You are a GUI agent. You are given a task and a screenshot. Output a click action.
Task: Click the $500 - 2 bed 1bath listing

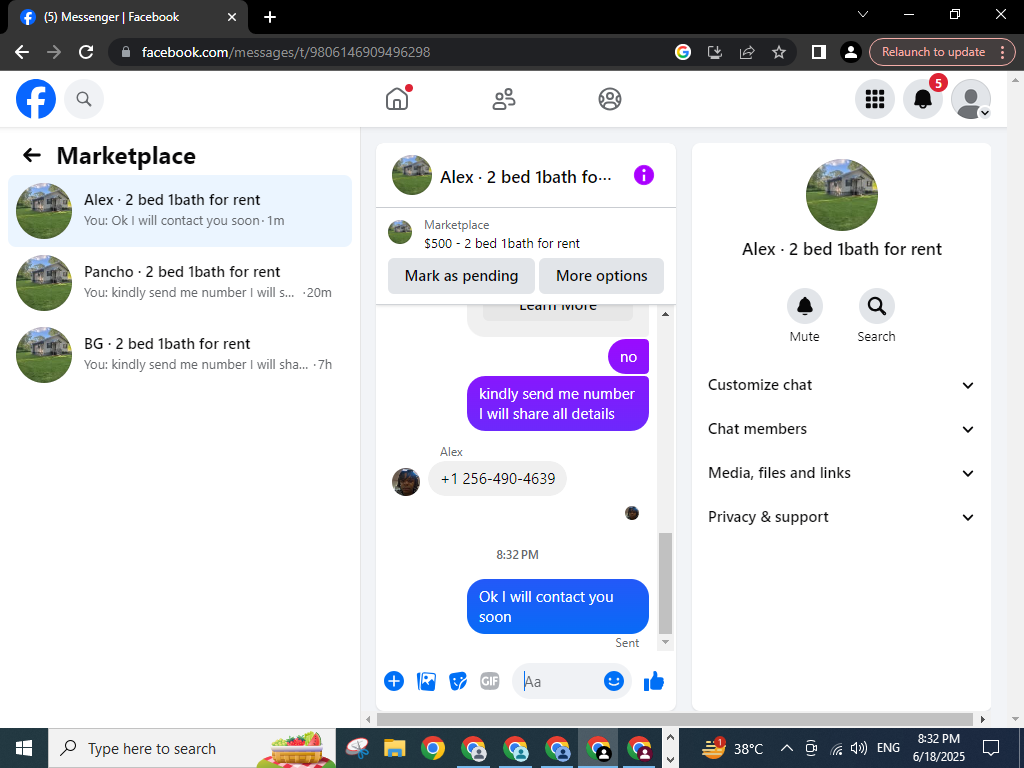point(502,244)
